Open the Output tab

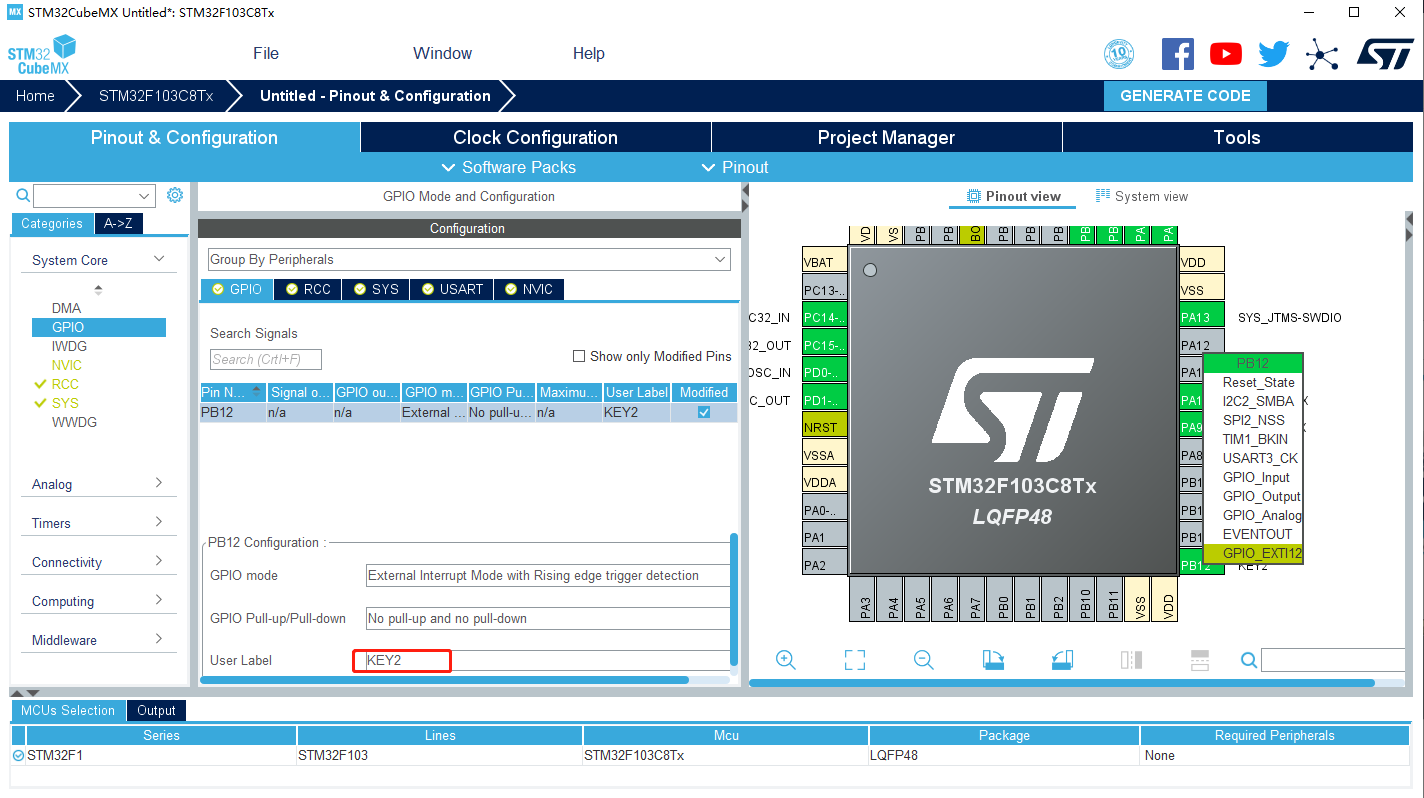156,711
